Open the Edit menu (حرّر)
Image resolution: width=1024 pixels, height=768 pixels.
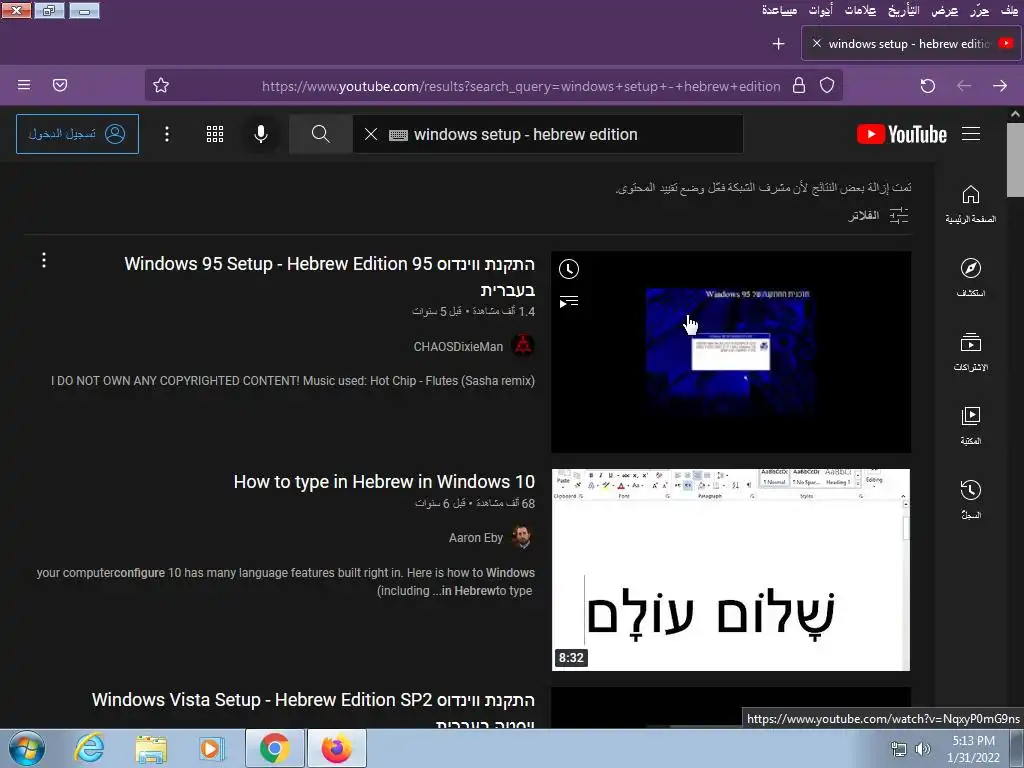[980, 10]
